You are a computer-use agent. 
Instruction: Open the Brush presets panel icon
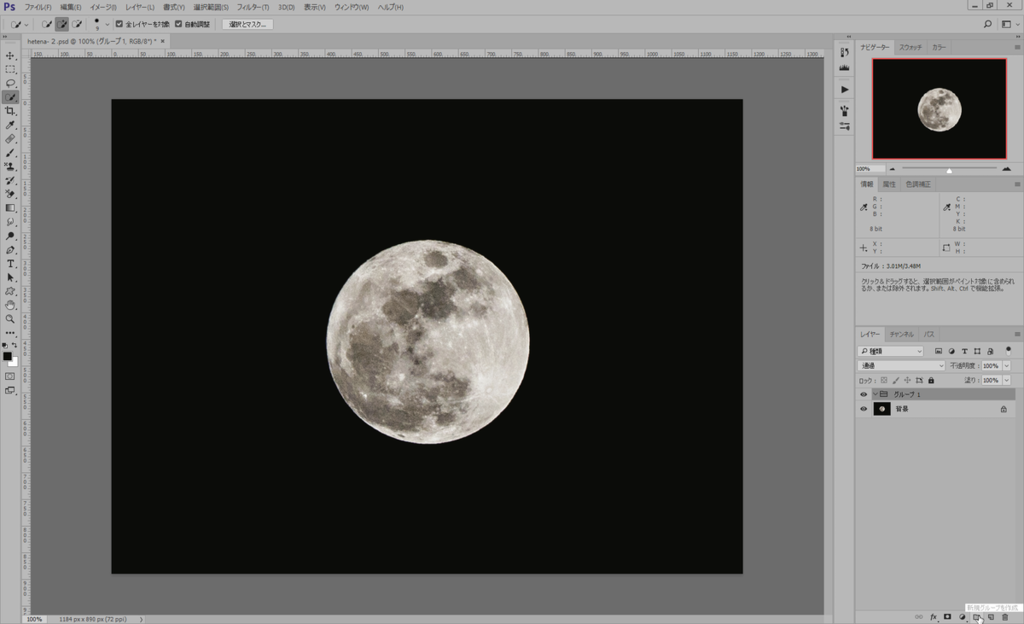coord(844,111)
